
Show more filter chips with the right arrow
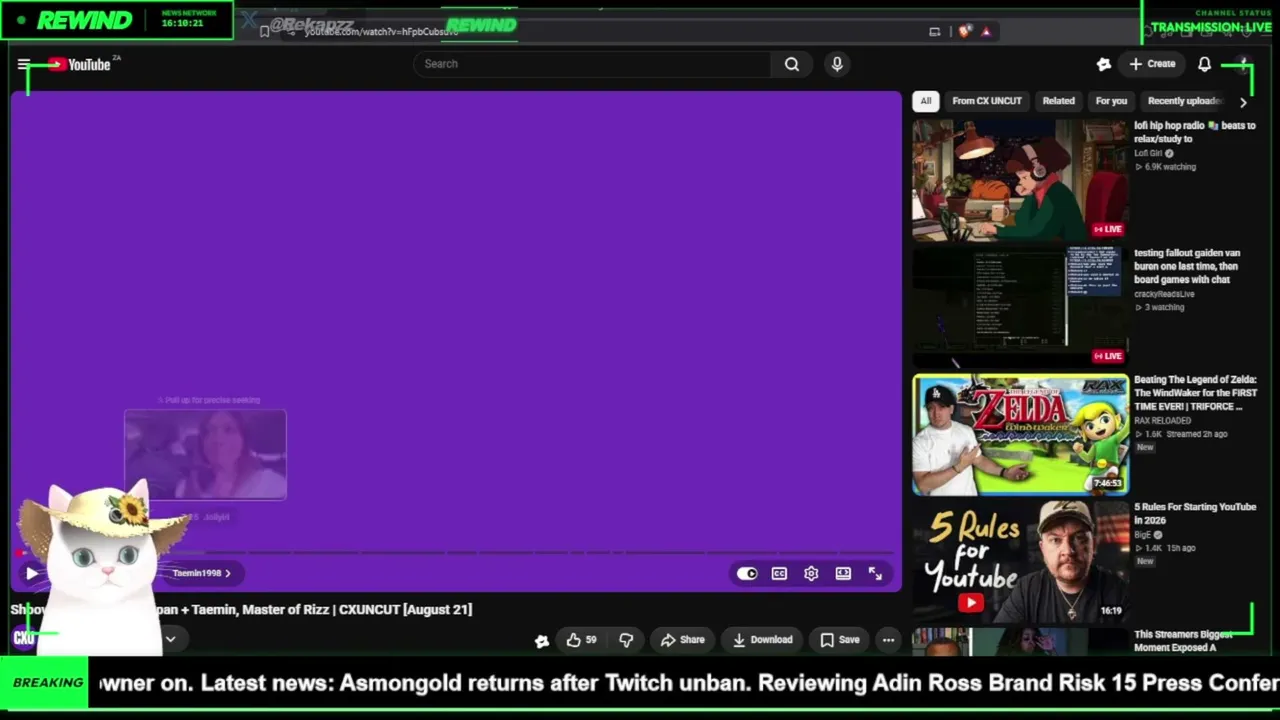click(1243, 102)
